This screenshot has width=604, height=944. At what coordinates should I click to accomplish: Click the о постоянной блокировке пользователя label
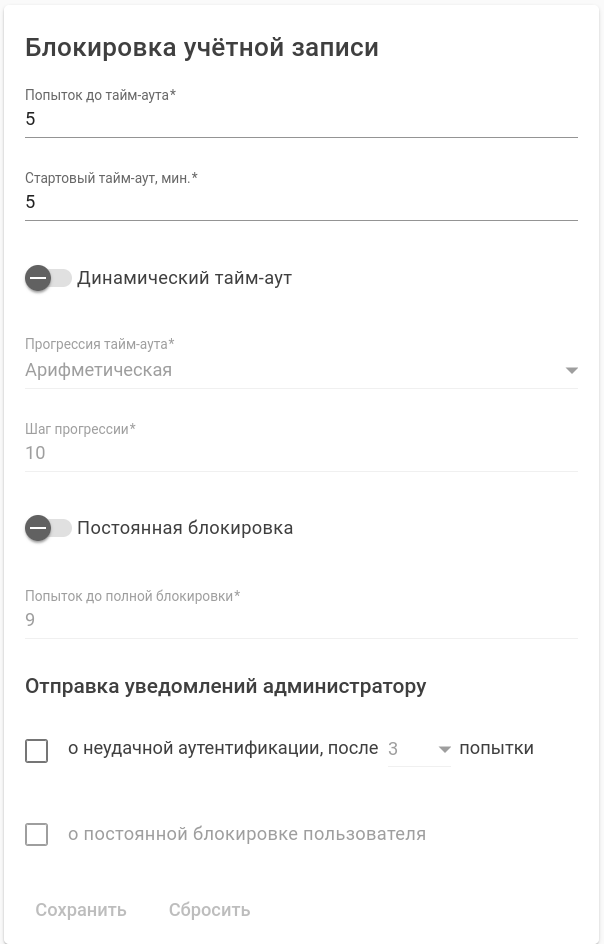pos(247,834)
